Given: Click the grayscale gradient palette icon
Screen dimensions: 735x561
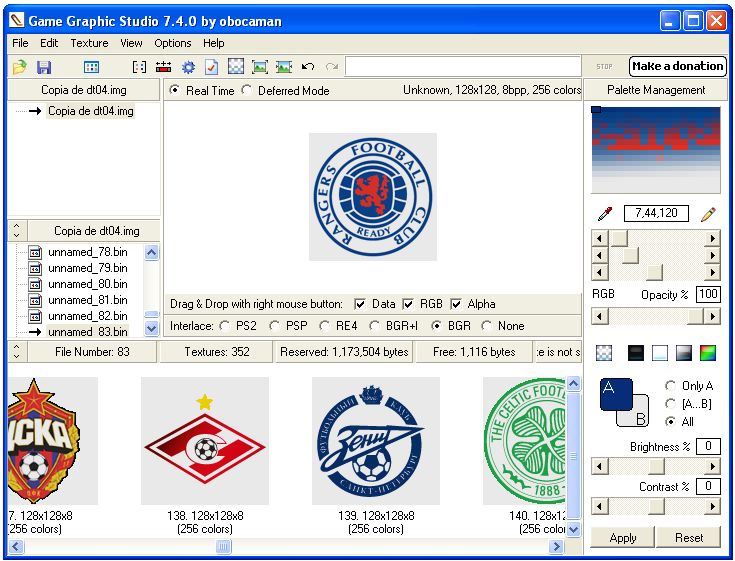Looking at the screenshot, I should pos(684,352).
